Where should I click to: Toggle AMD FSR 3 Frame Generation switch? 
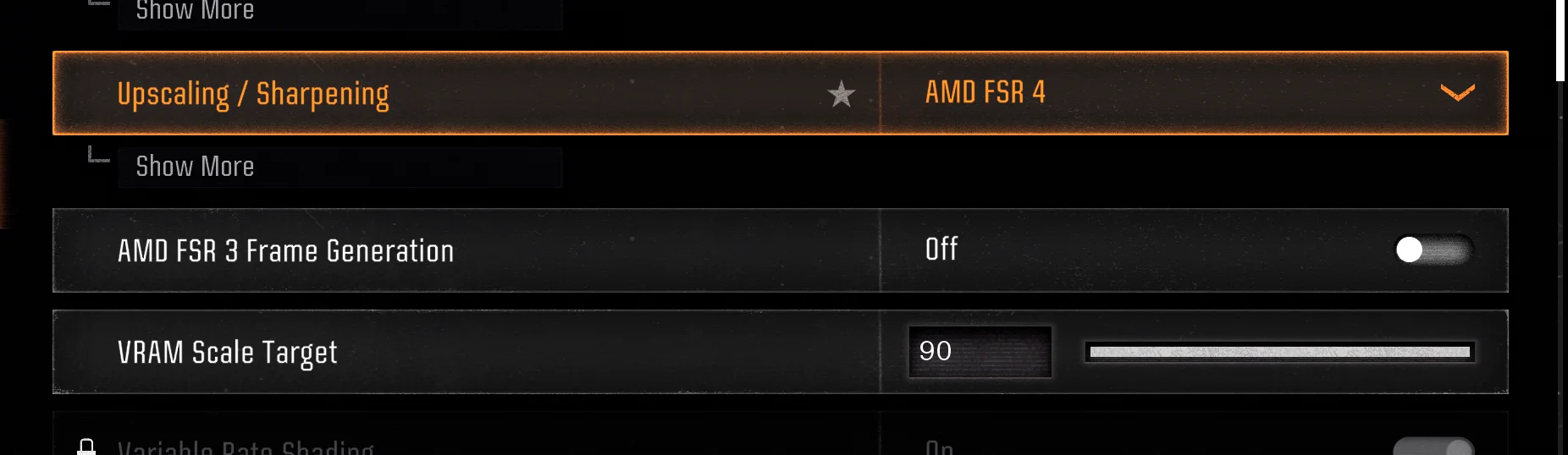point(1433,249)
